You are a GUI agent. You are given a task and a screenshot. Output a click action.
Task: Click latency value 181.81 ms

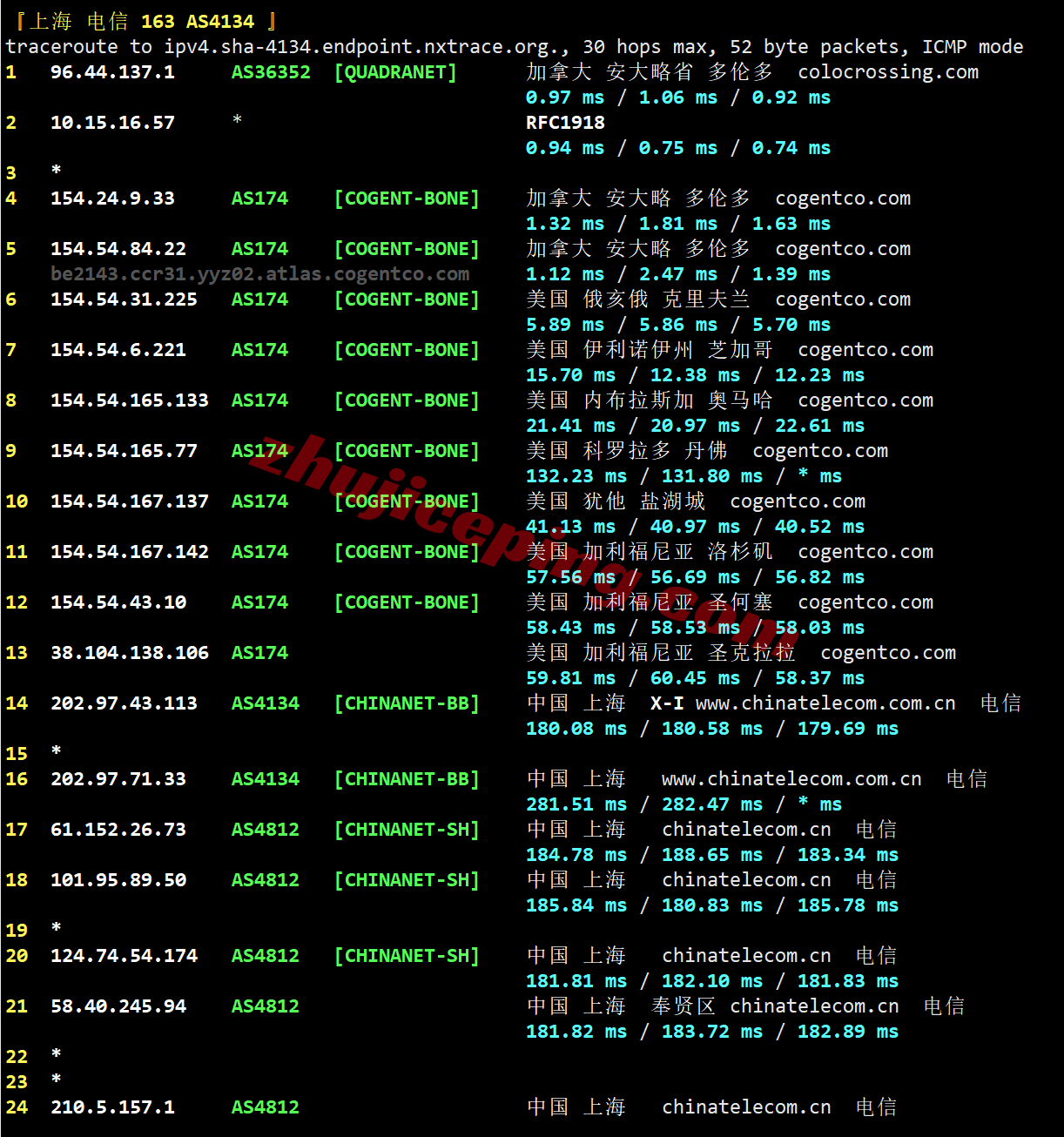click(x=576, y=981)
